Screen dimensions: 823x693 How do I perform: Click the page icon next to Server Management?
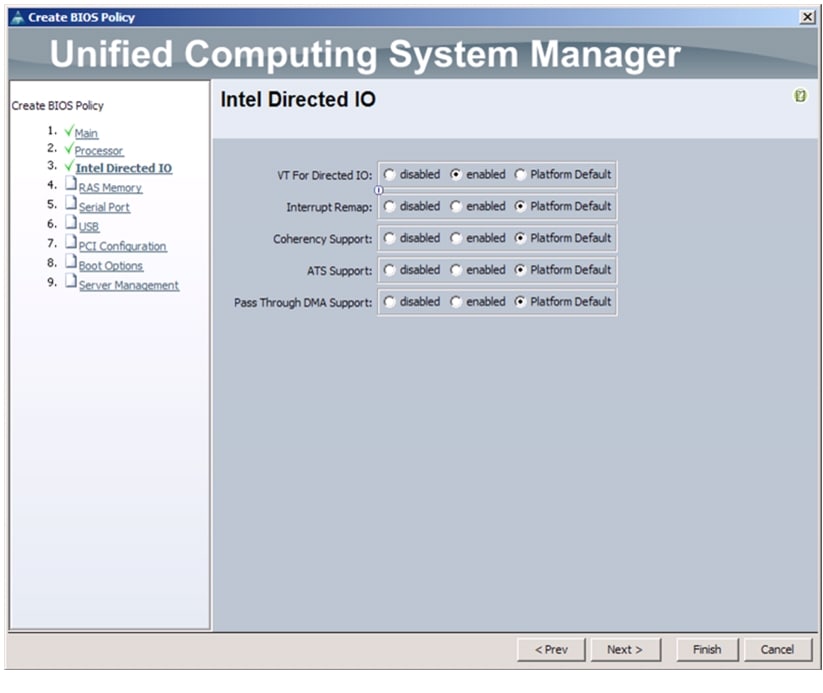pos(71,281)
